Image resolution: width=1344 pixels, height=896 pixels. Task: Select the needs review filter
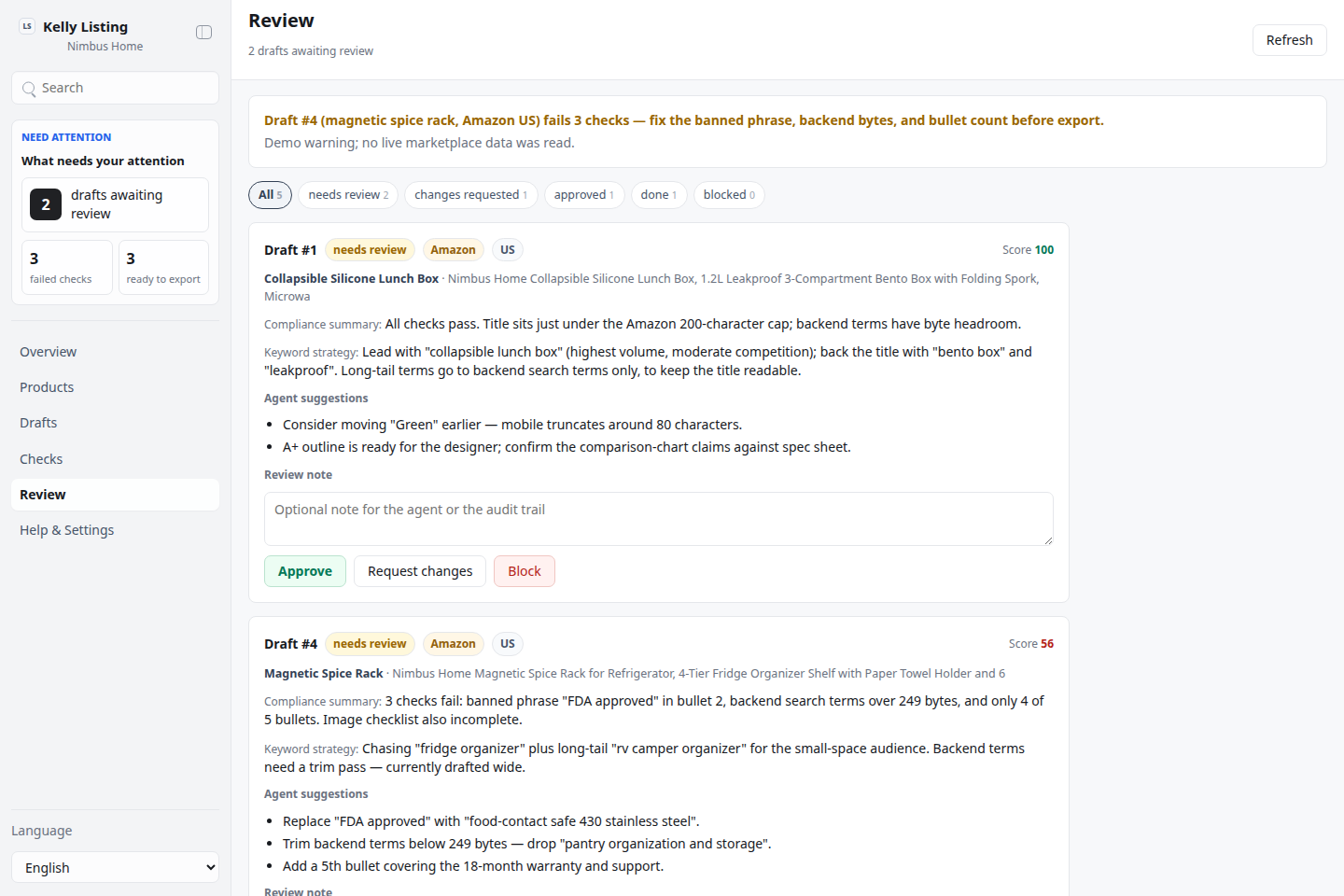tap(348, 195)
